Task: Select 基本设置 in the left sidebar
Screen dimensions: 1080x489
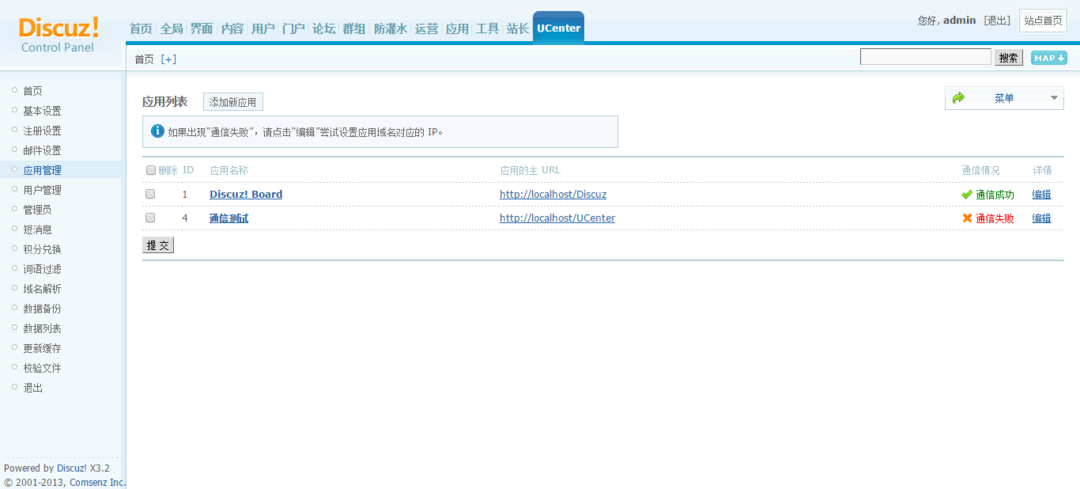Action: 42,111
